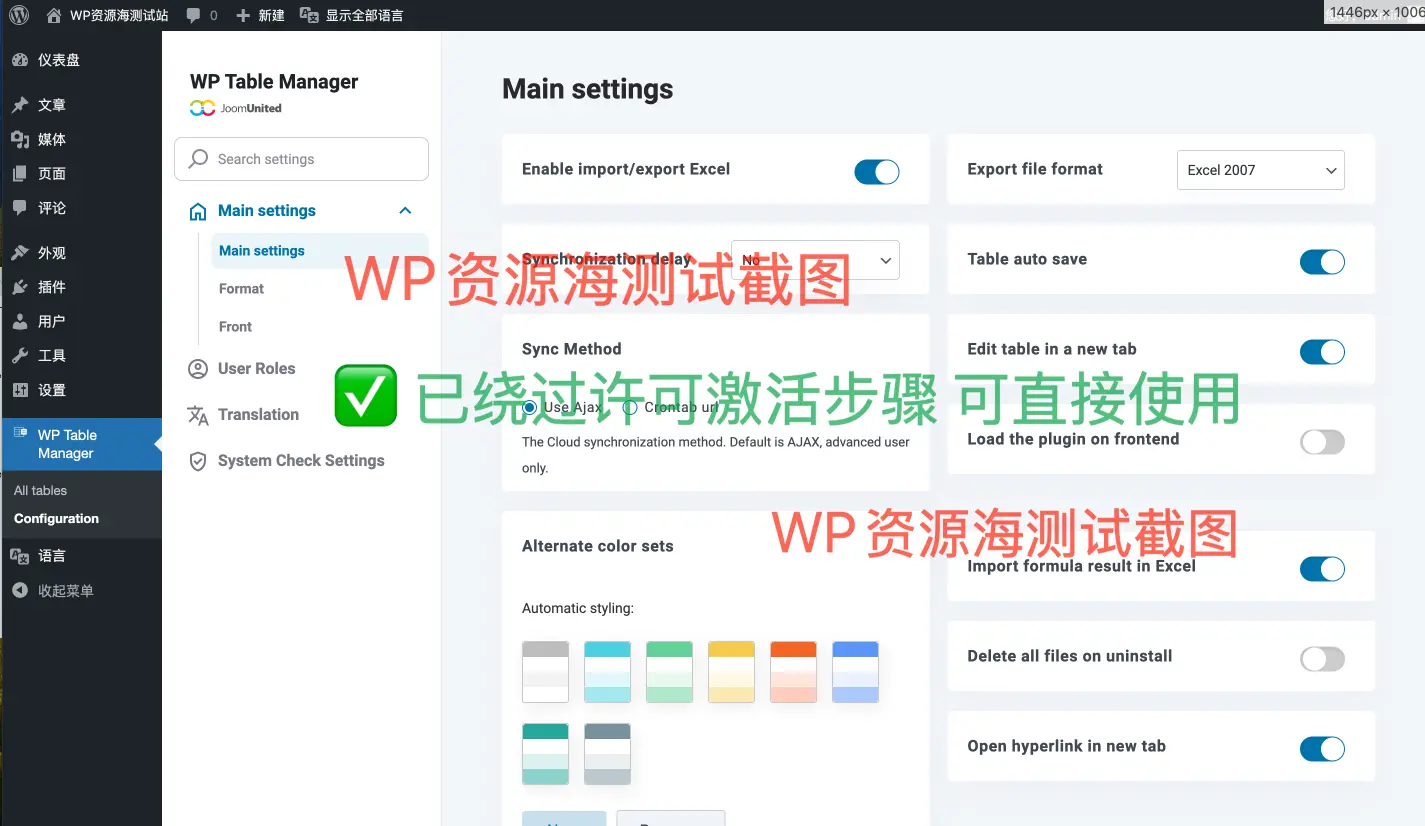The image size is (1425, 826).
Task: Click the System Check shield icon
Action: [198, 461]
